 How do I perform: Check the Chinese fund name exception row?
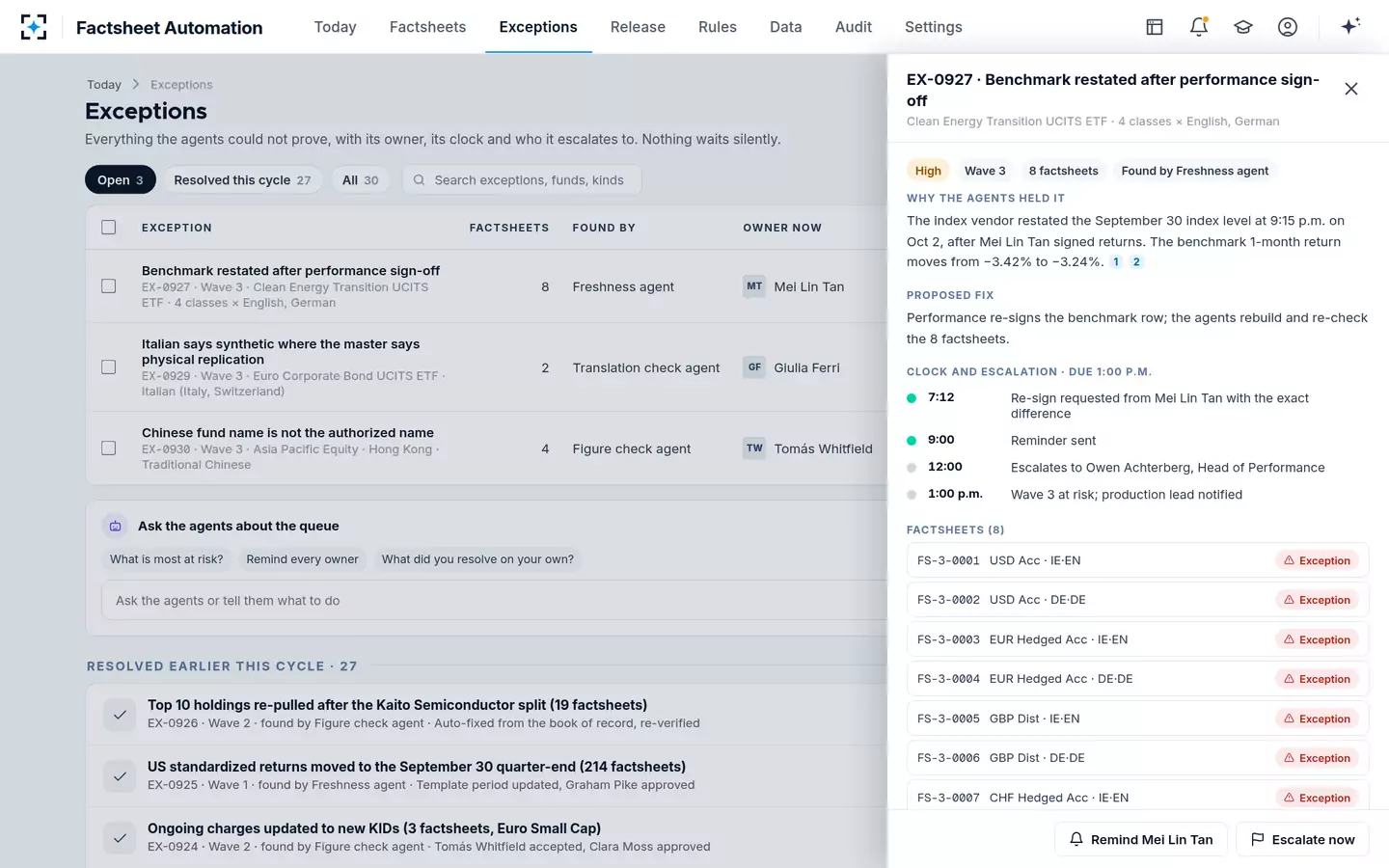point(109,448)
